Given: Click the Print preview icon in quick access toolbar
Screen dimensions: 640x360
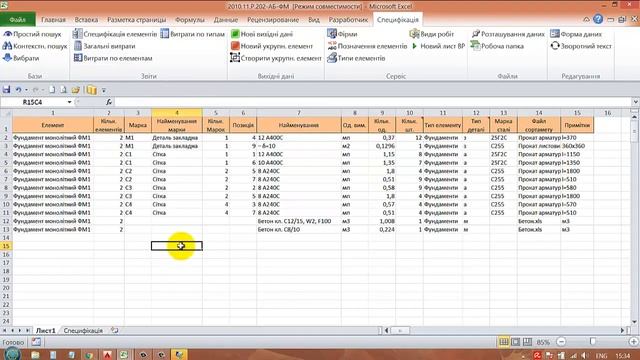Looking at the screenshot, I should click(63, 90).
